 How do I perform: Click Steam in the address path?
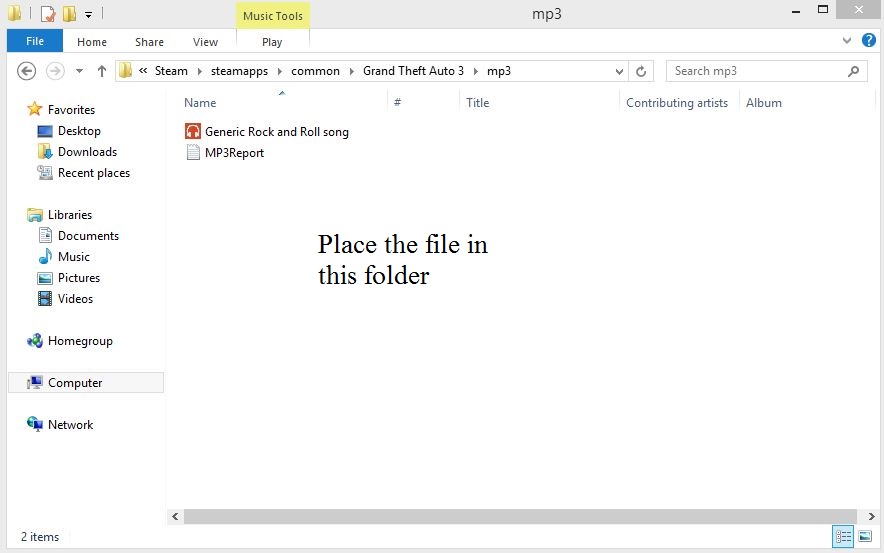(171, 71)
